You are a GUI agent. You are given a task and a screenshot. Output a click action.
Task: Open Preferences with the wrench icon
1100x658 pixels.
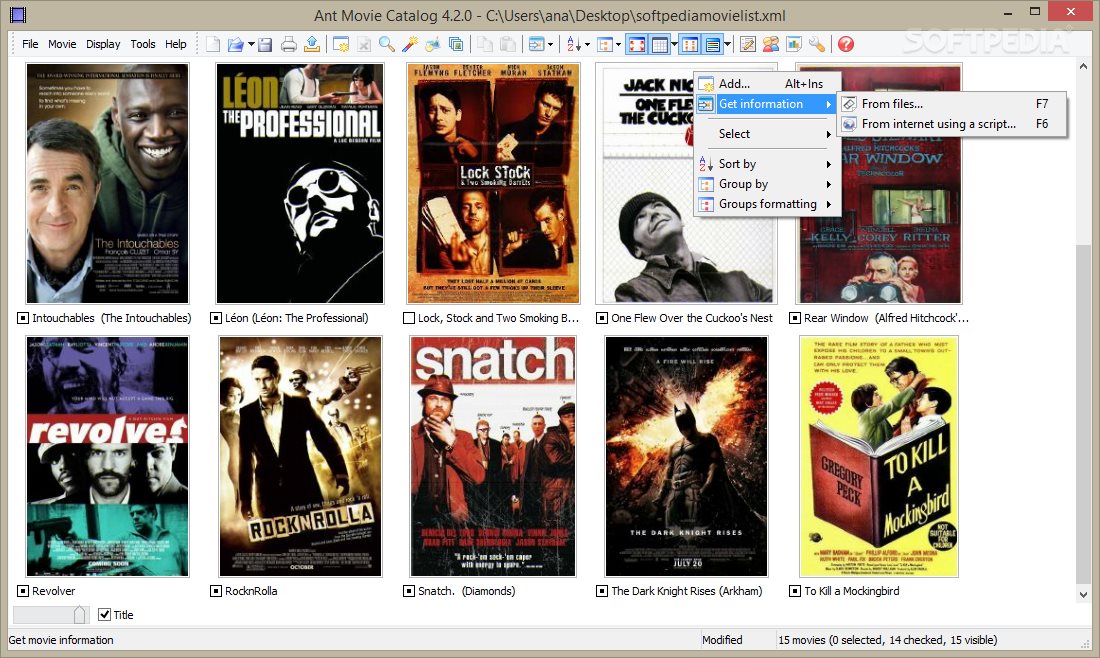tap(817, 44)
